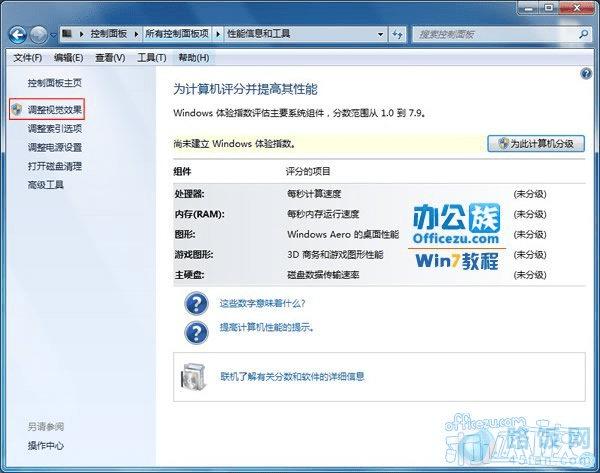The width and height of the screenshot is (600, 473).
Task: Click the shield icon beside 调整视觉效果
Action: tap(17, 109)
